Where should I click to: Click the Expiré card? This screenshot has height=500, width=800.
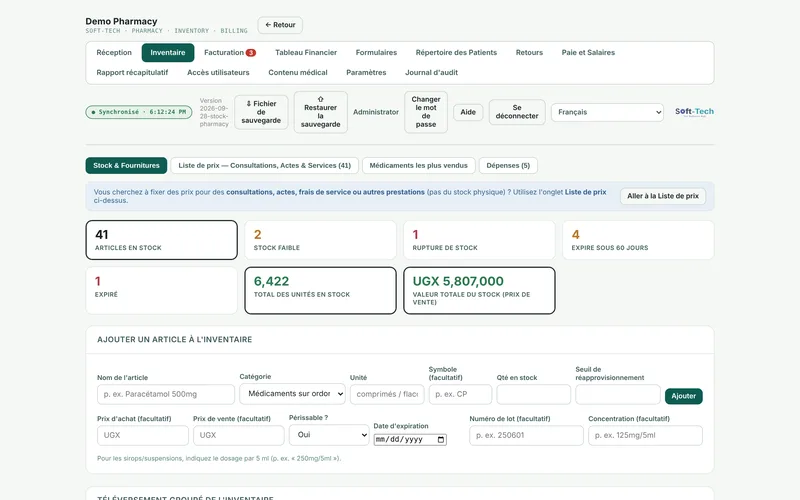[x=162, y=290]
